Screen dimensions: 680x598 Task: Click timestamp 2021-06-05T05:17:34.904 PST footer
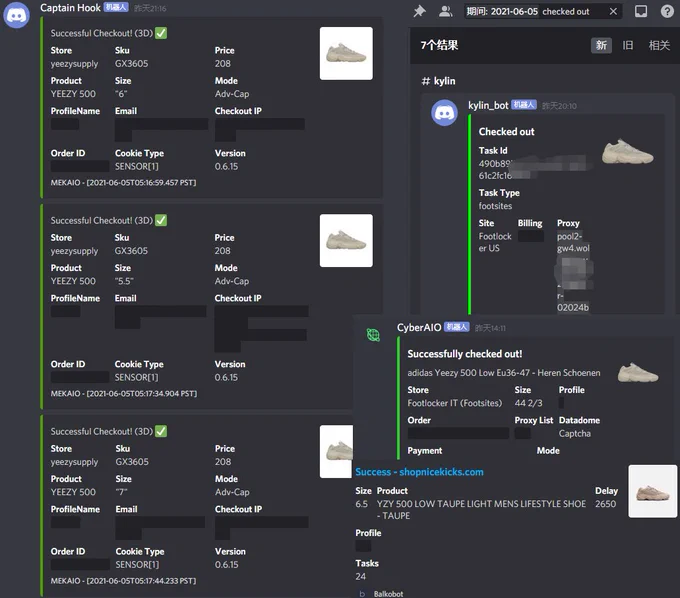124,393
